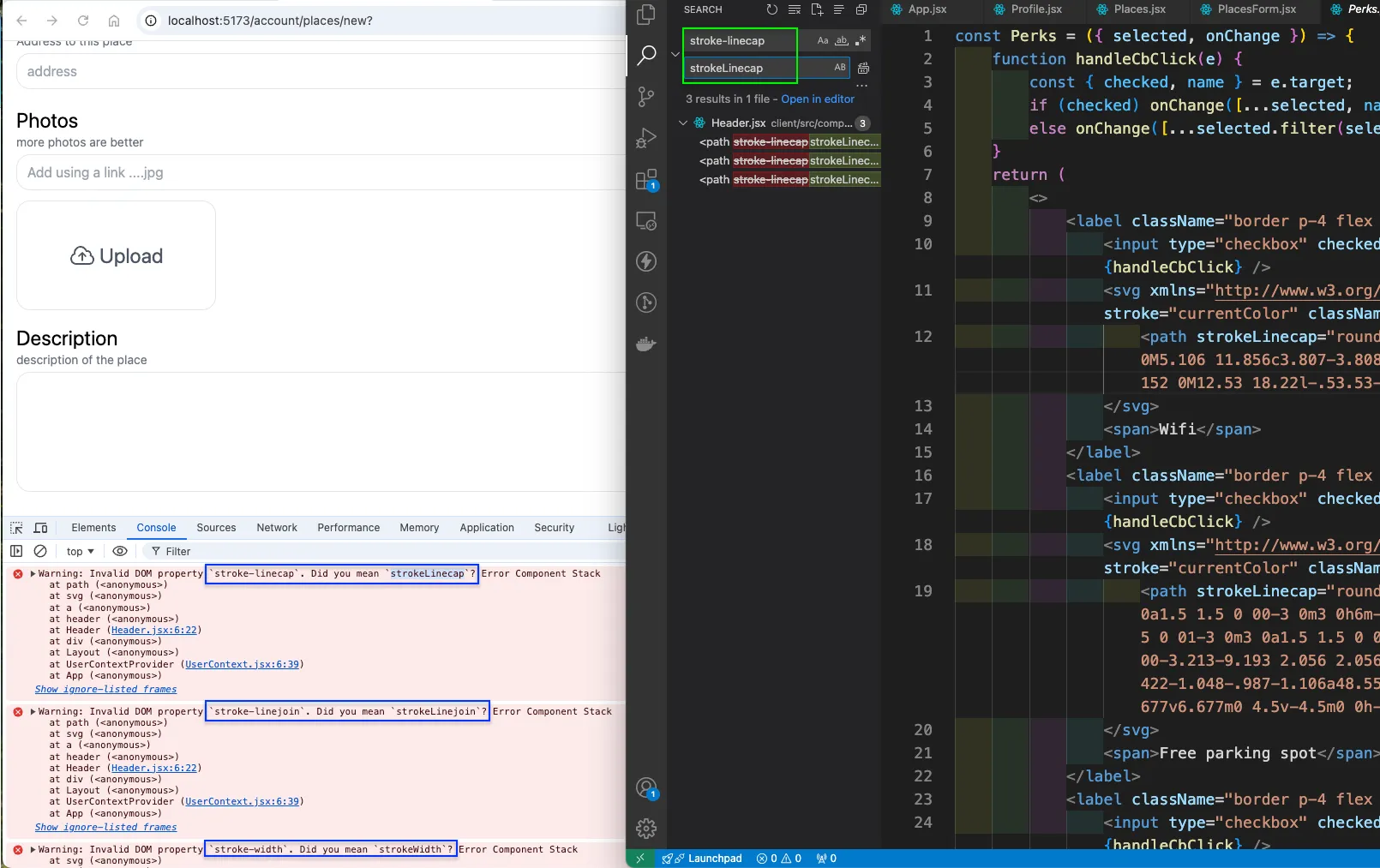Open the Search view in activity bar
This screenshot has width=1380, height=868.
[646, 56]
